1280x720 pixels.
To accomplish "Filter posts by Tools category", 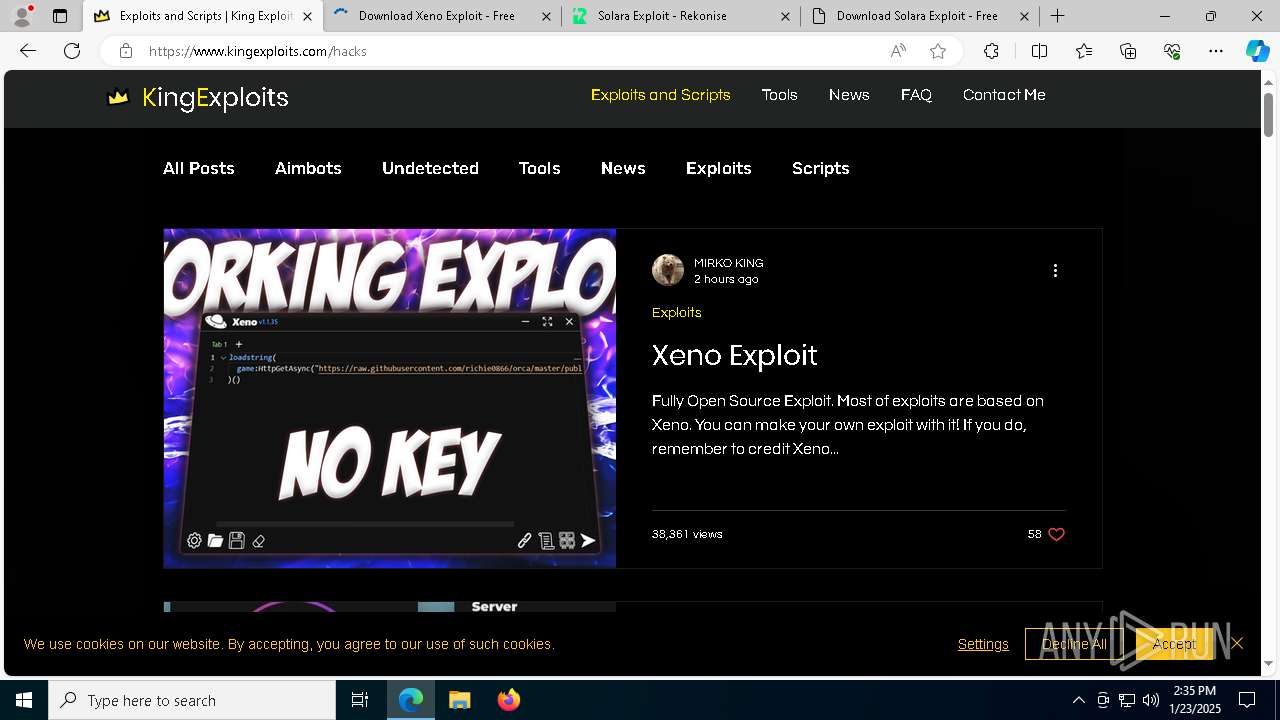I will tap(539, 168).
